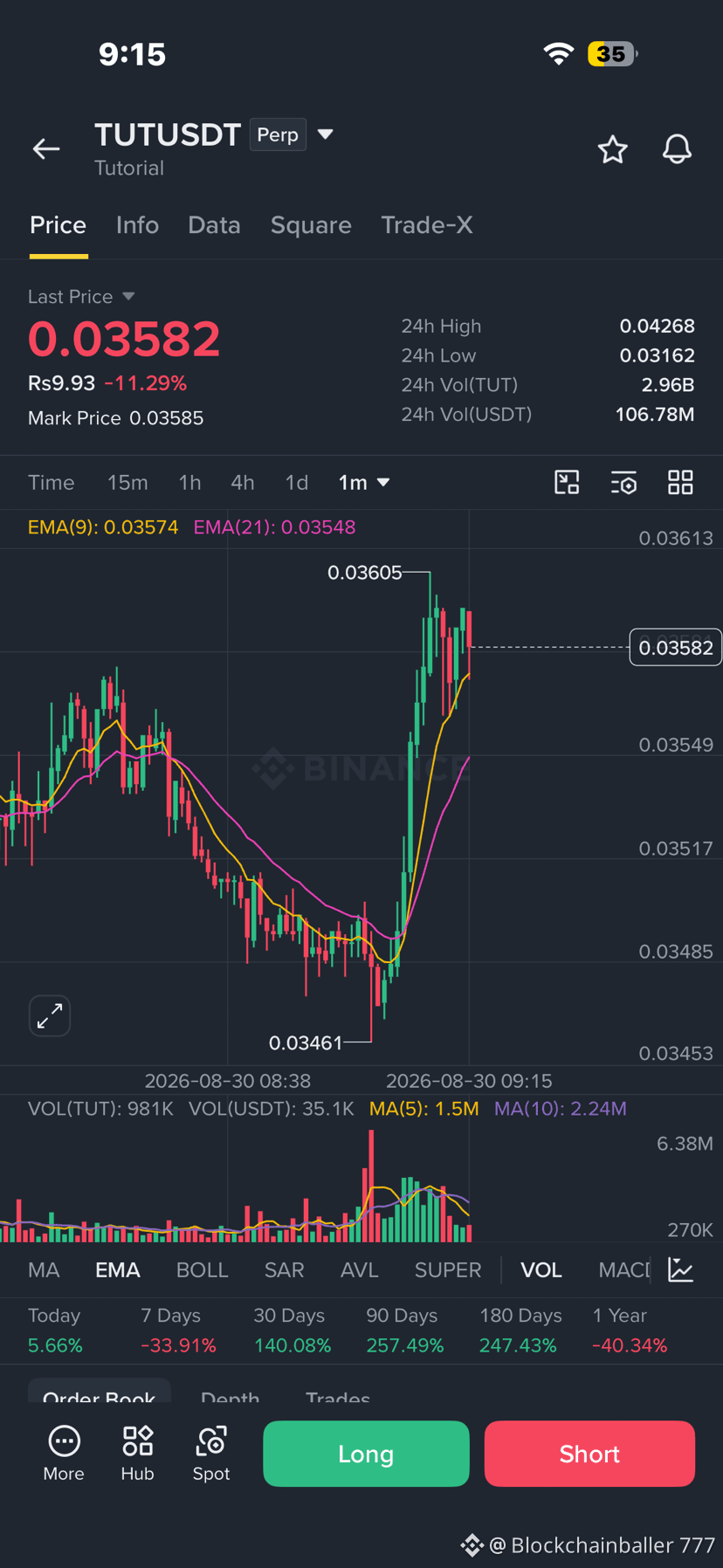The image size is (723, 1568).
Task: Tap the 24h Vol(USDT) 106.78M value
Action: click(655, 414)
